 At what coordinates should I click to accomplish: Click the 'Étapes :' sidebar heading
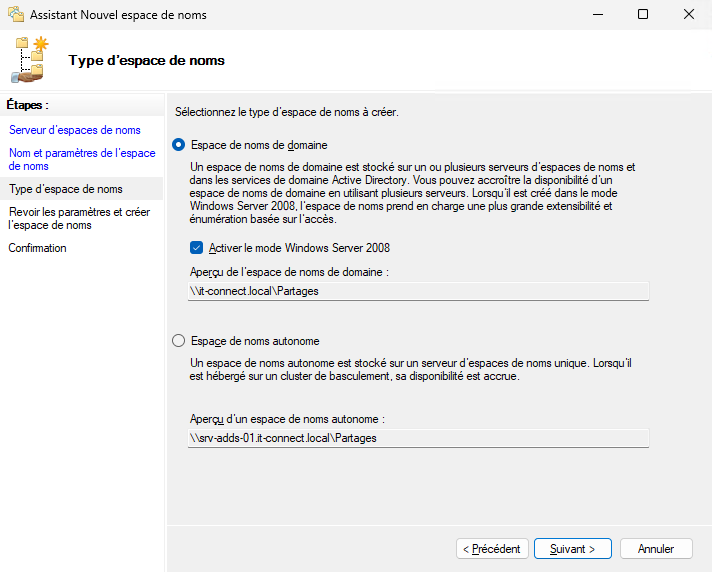[x=28, y=104]
